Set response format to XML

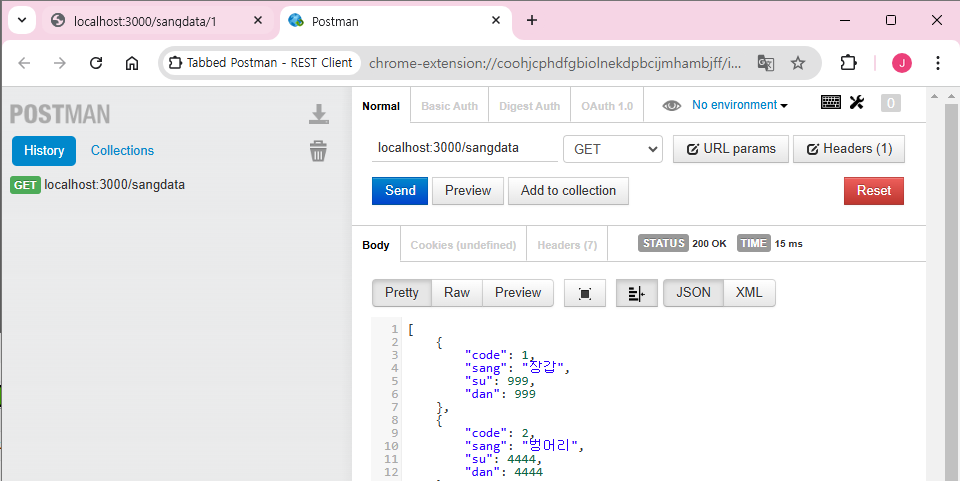coord(749,293)
